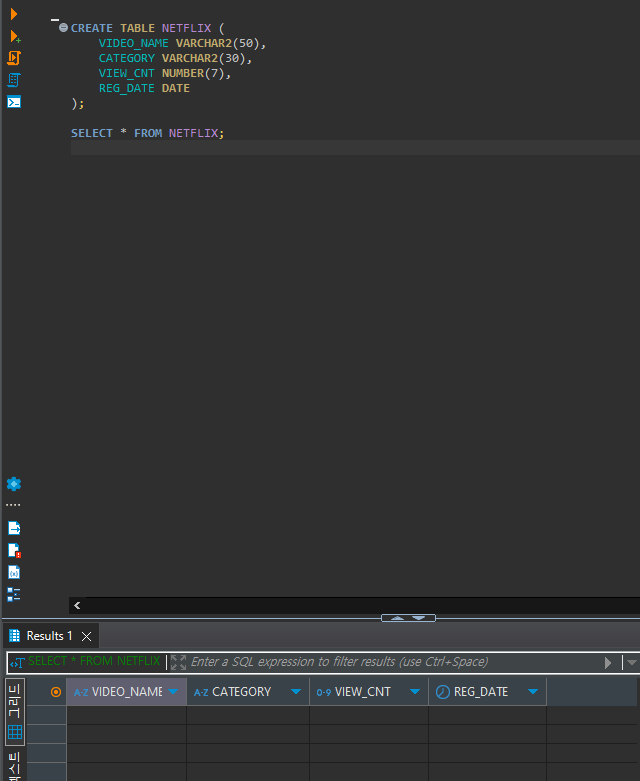
Task: Click the first VIDEO_NAME cell
Action: point(127,715)
